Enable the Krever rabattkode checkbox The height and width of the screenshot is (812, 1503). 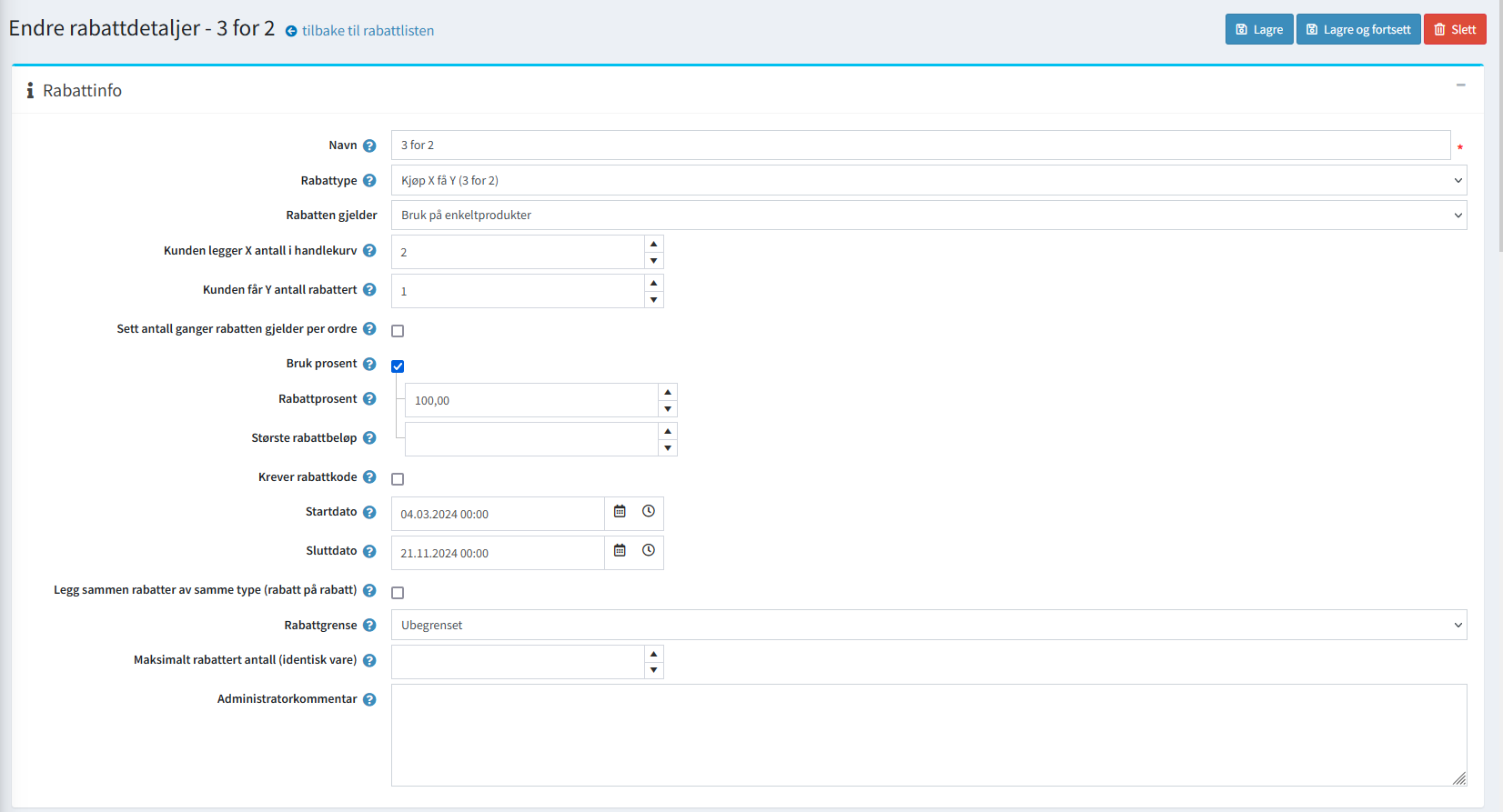click(x=398, y=479)
